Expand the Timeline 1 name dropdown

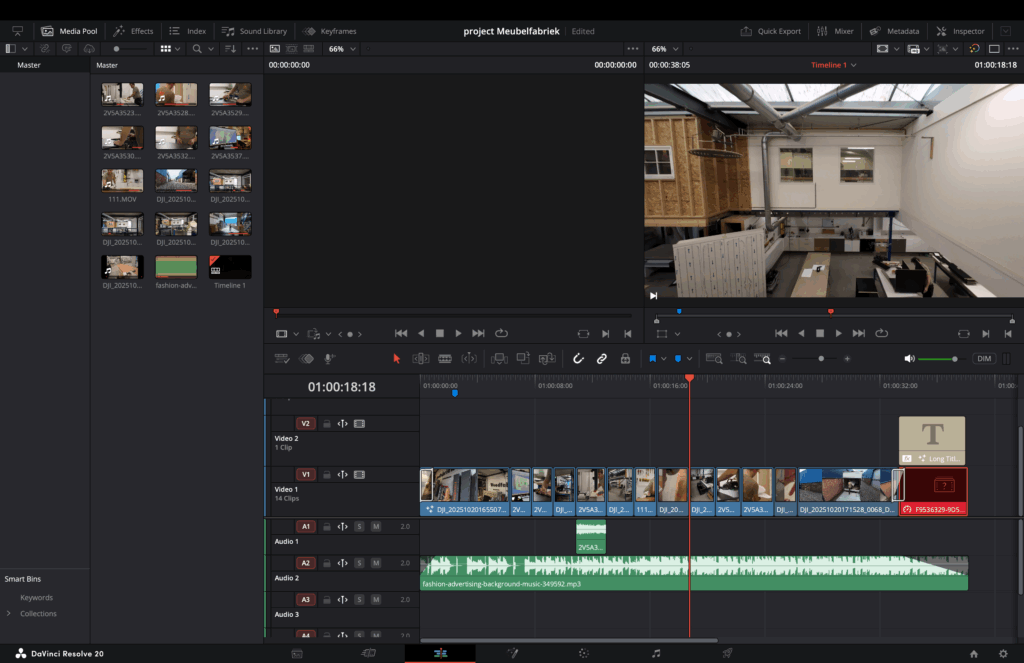tap(833, 65)
